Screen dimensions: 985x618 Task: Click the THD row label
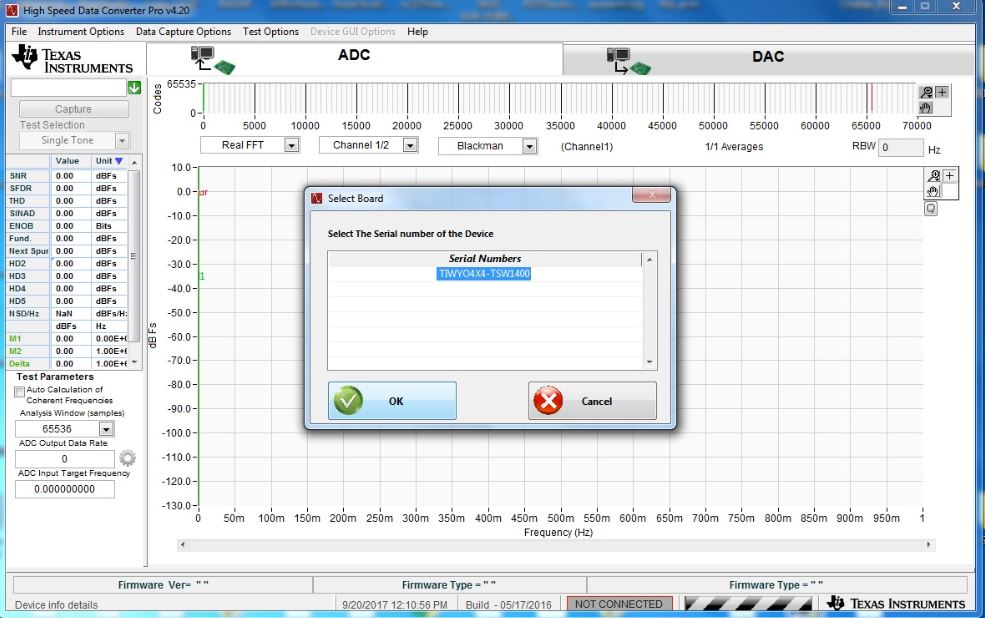[x=17, y=201]
